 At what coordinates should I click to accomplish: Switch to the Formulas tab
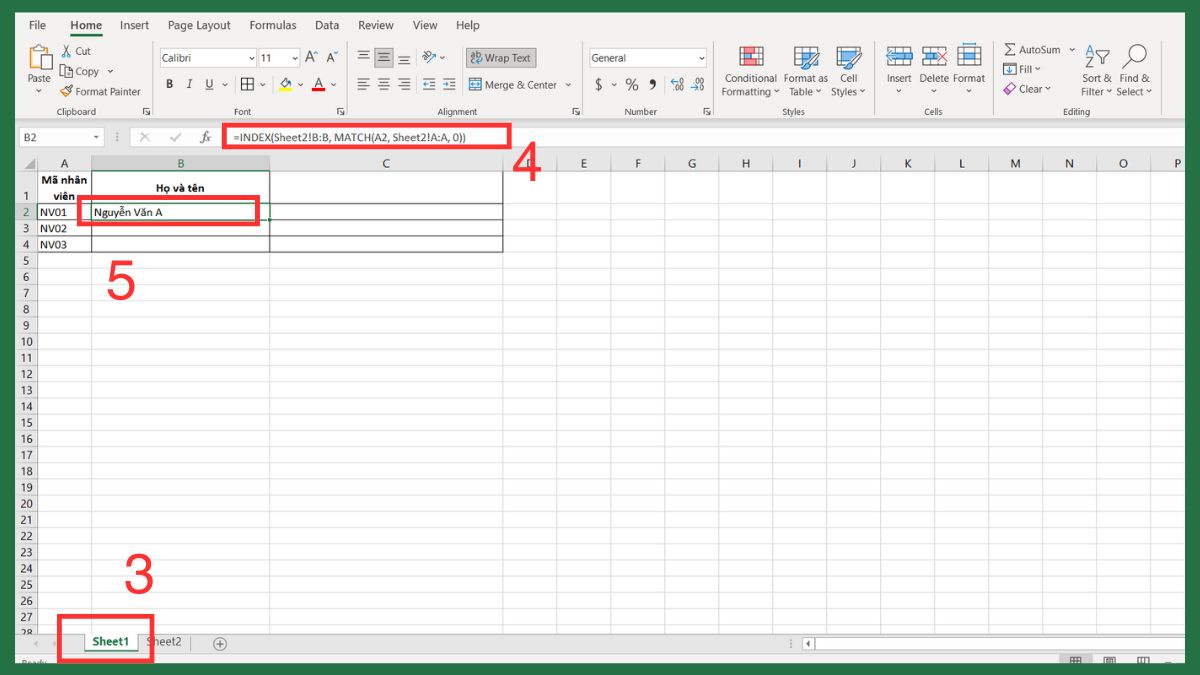pos(273,25)
